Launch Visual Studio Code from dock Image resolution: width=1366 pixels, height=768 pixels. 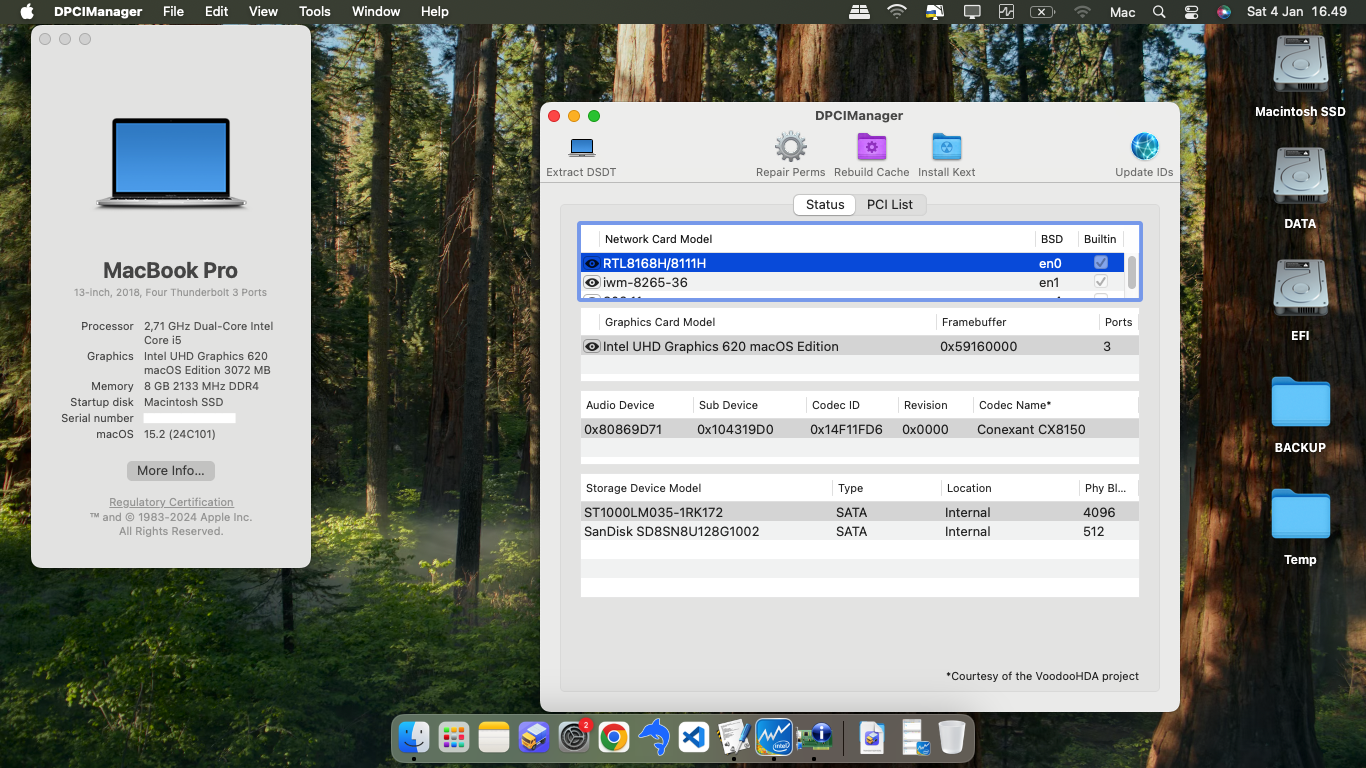click(x=694, y=738)
